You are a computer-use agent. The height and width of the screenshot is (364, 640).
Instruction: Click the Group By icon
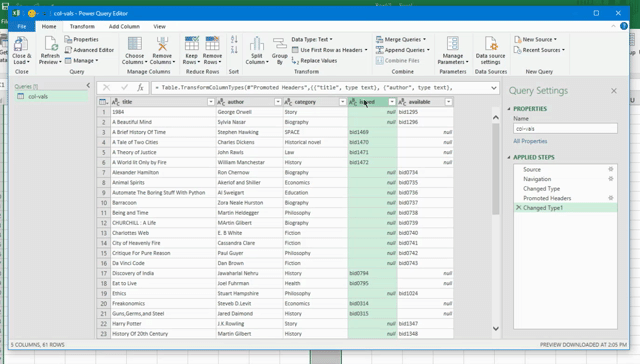click(x=280, y=50)
